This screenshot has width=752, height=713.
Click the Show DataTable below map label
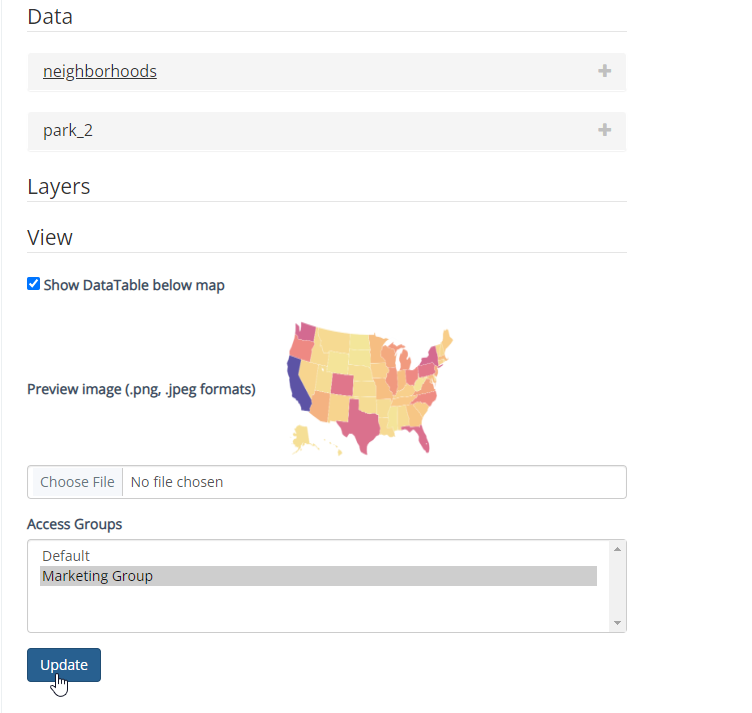pyautogui.click(x=134, y=285)
